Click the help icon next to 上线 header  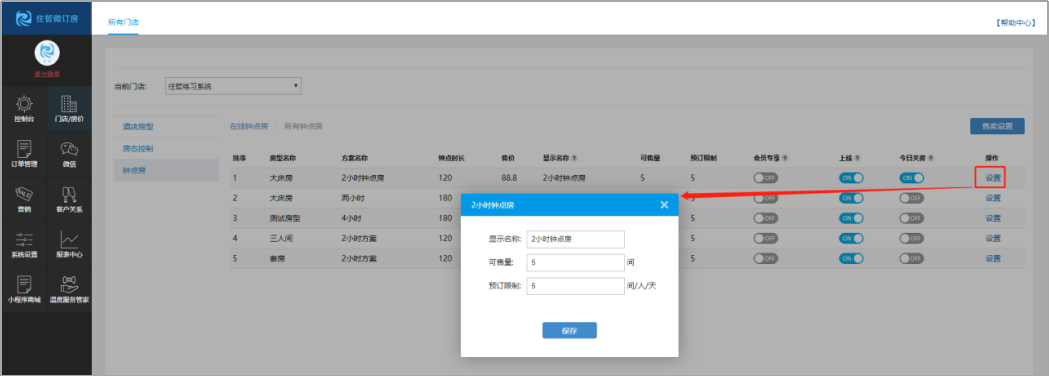857,159
